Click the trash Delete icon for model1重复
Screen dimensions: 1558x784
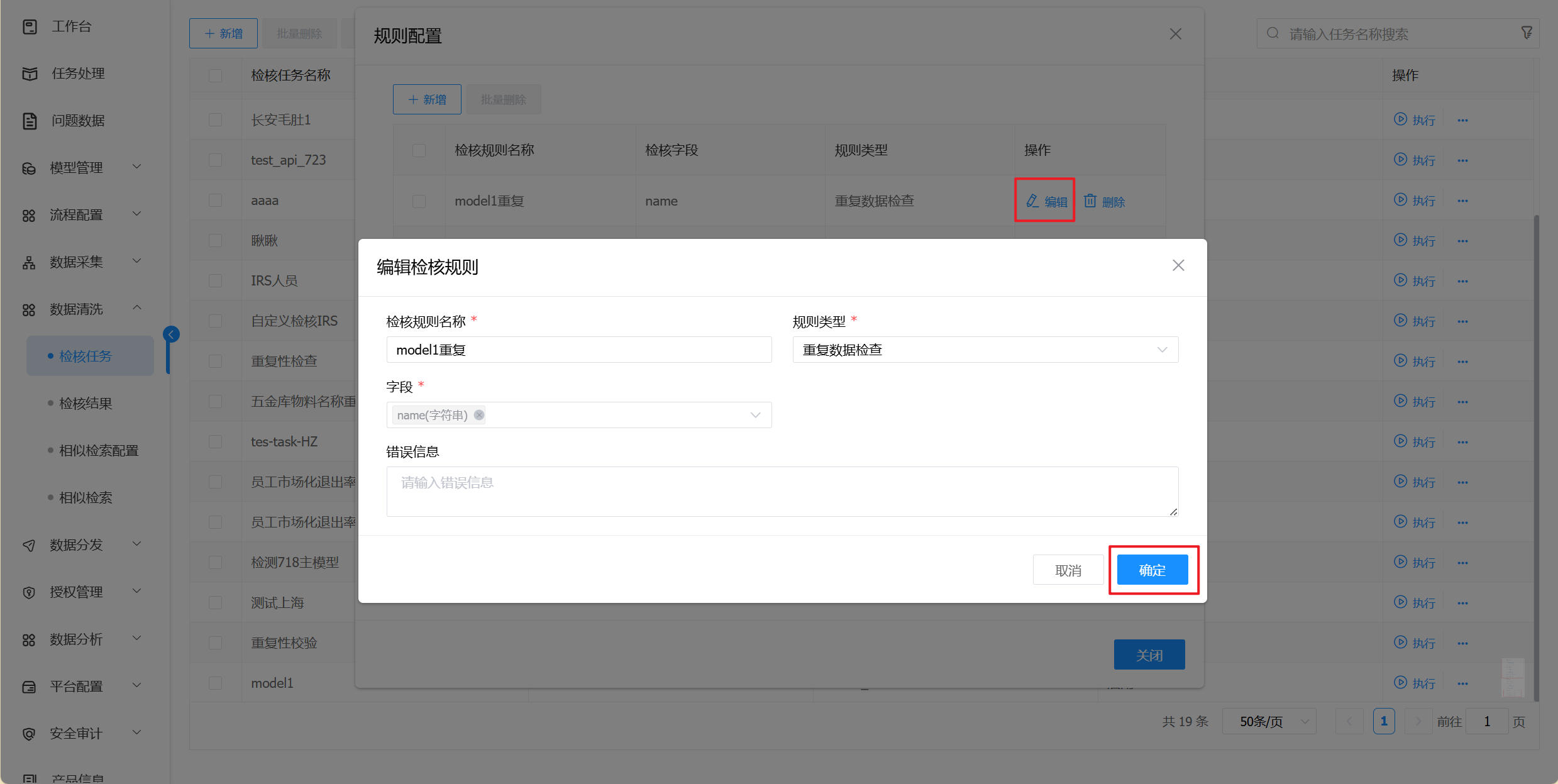click(x=1090, y=201)
